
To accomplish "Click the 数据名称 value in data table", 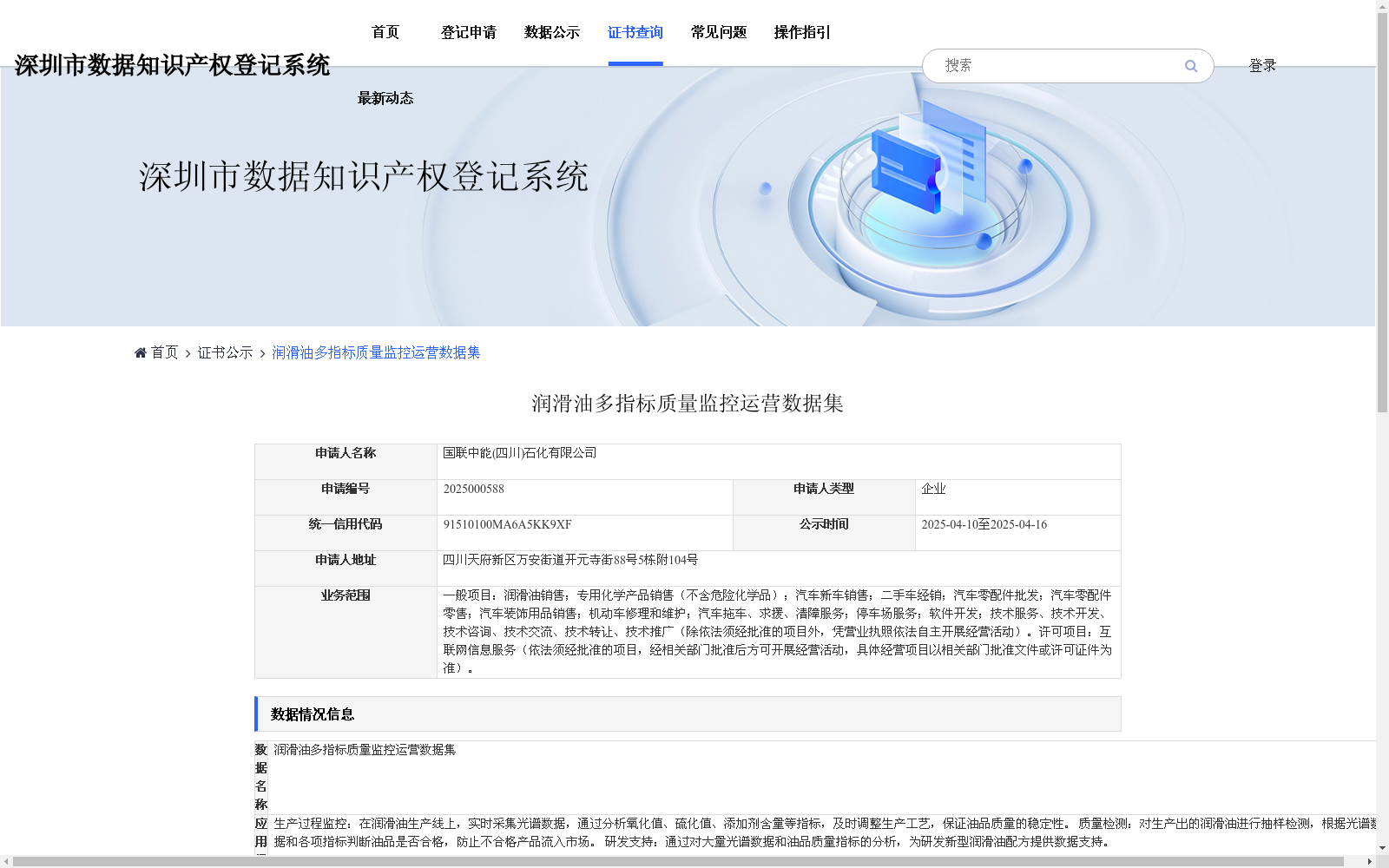I will pyautogui.click(x=365, y=750).
